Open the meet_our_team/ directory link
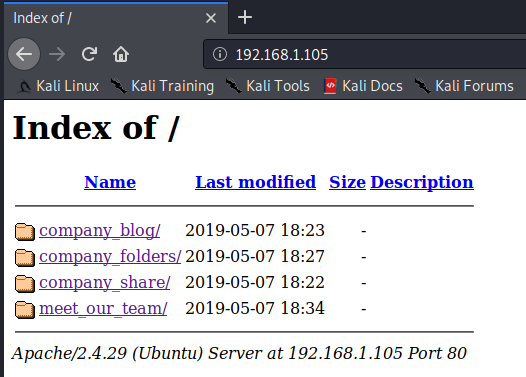The width and height of the screenshot is (526, 377). [103, 308]
